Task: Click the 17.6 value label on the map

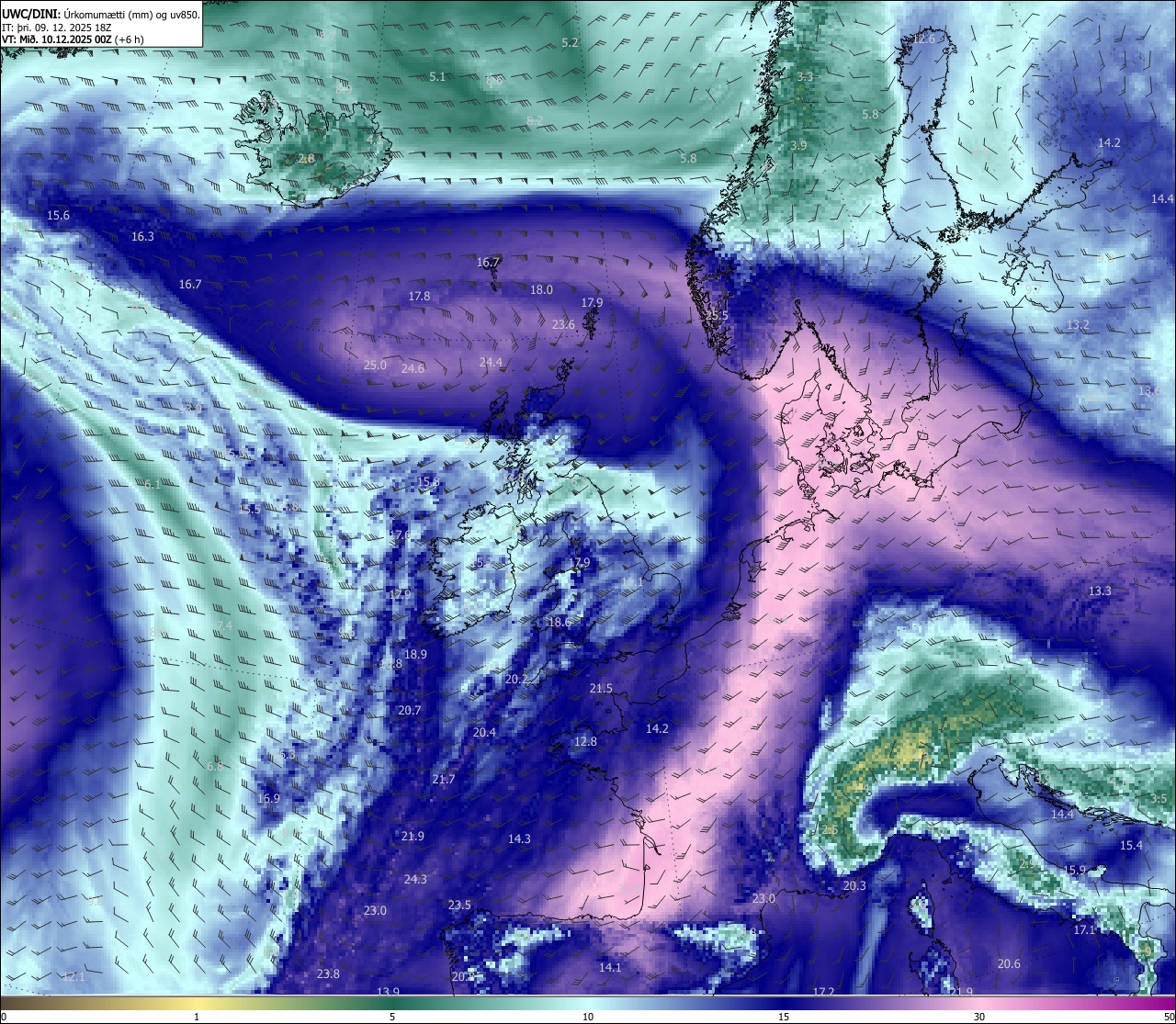Action: click(x=400, y=535)
